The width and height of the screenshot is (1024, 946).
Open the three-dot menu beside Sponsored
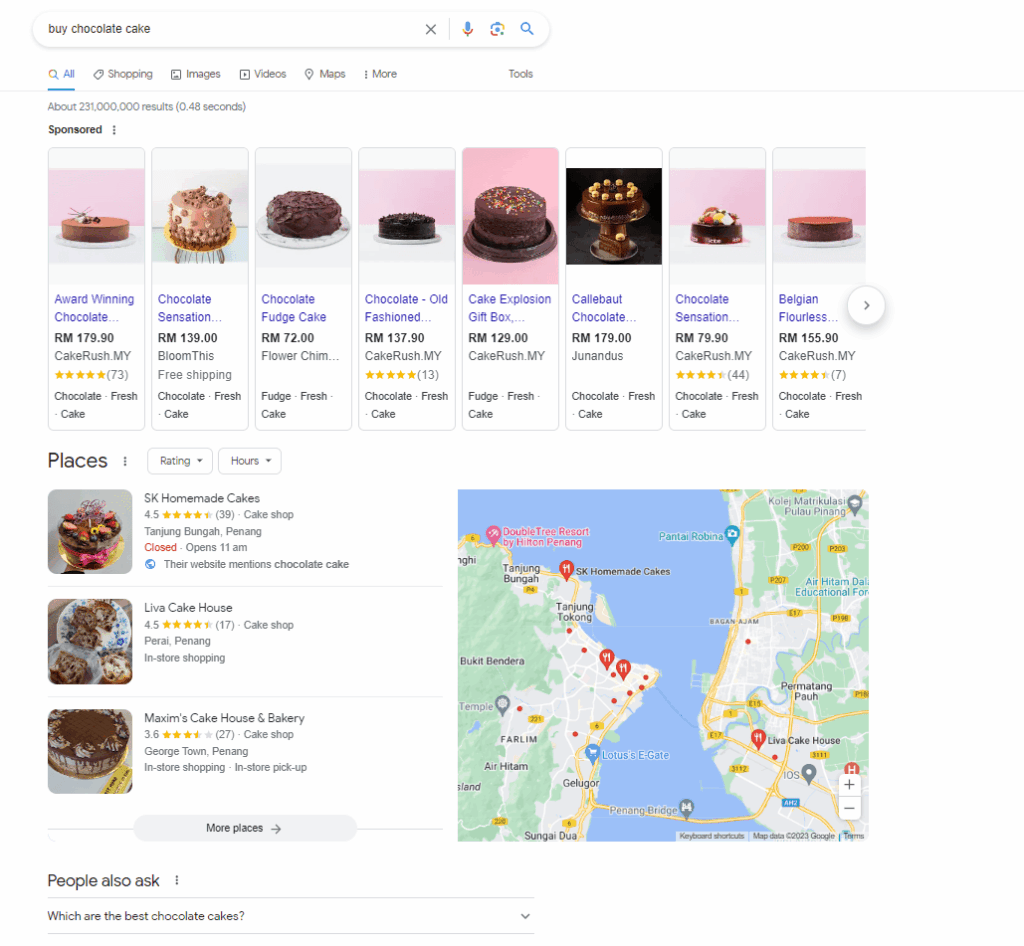point(114,129)
